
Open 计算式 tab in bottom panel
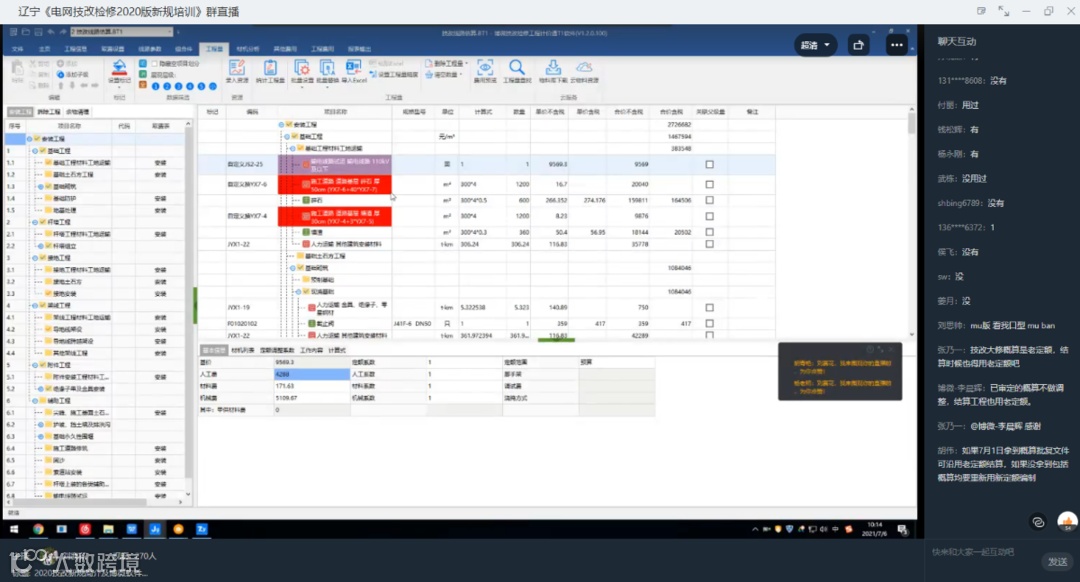click(337, 351)
